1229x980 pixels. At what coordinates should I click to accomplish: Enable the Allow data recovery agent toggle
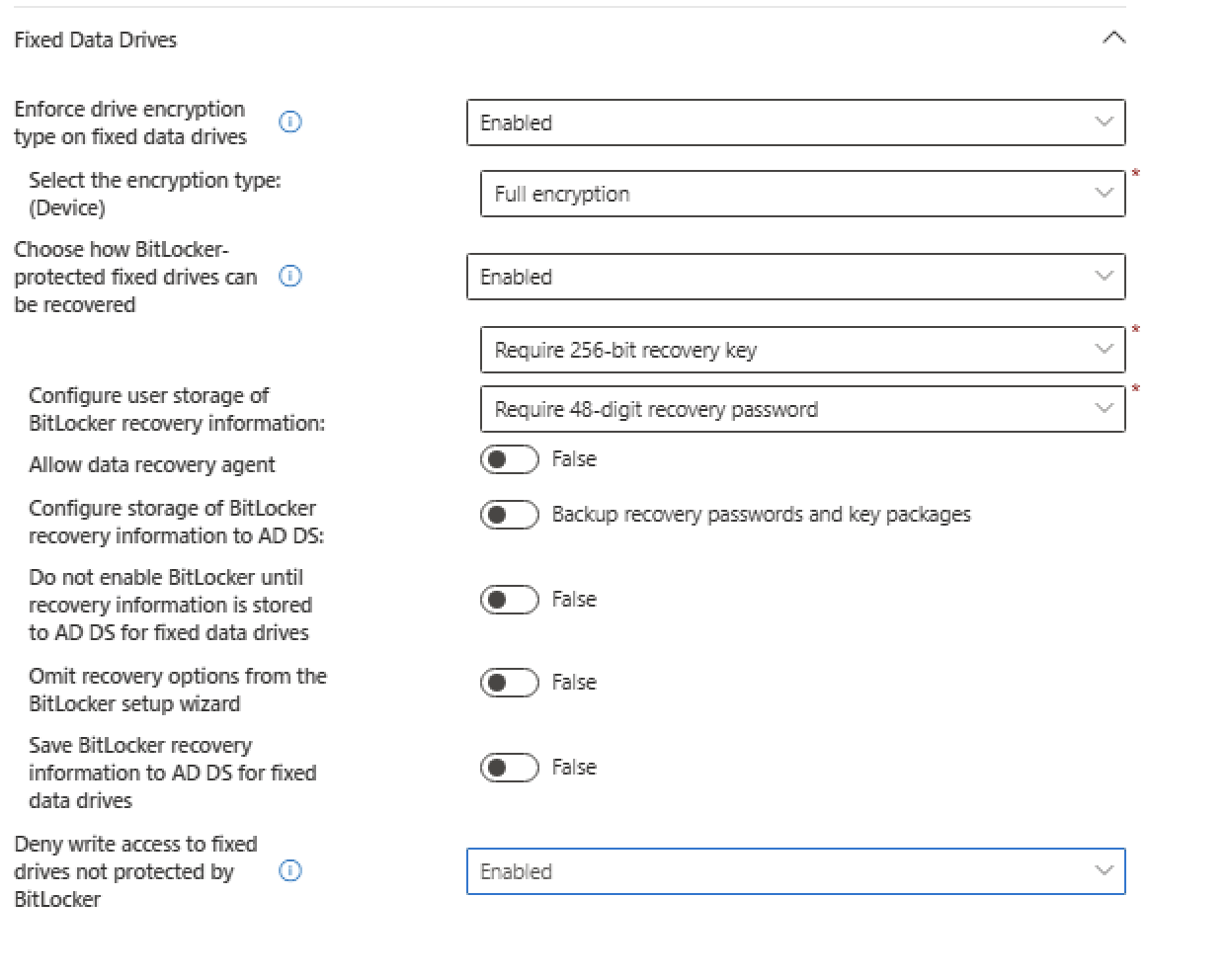[509, 458]
